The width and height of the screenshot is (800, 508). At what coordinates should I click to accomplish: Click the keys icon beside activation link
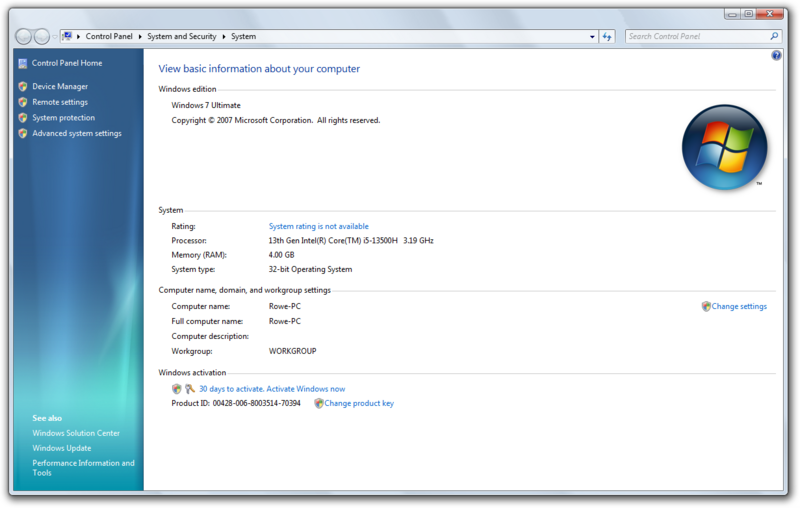point(190,389)
